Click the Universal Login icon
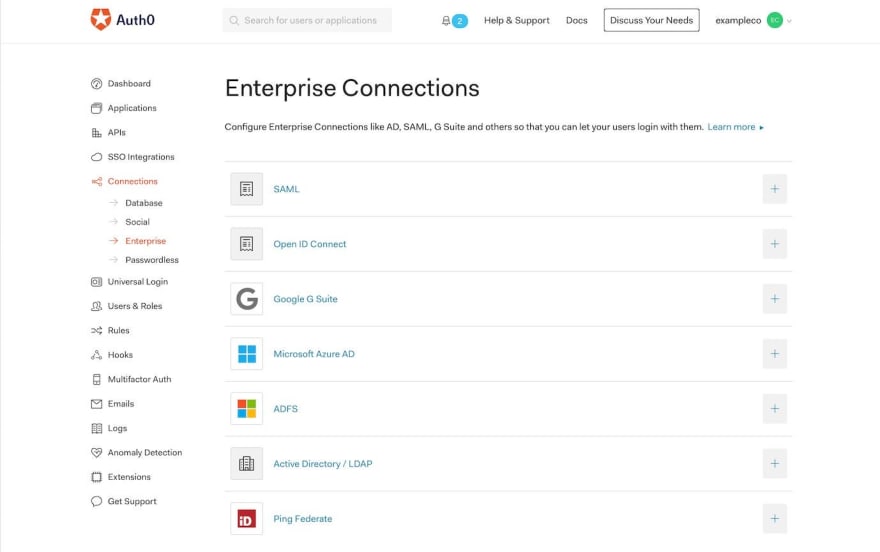The width and height of the screenshot is (880, 552). pos(97,282)
